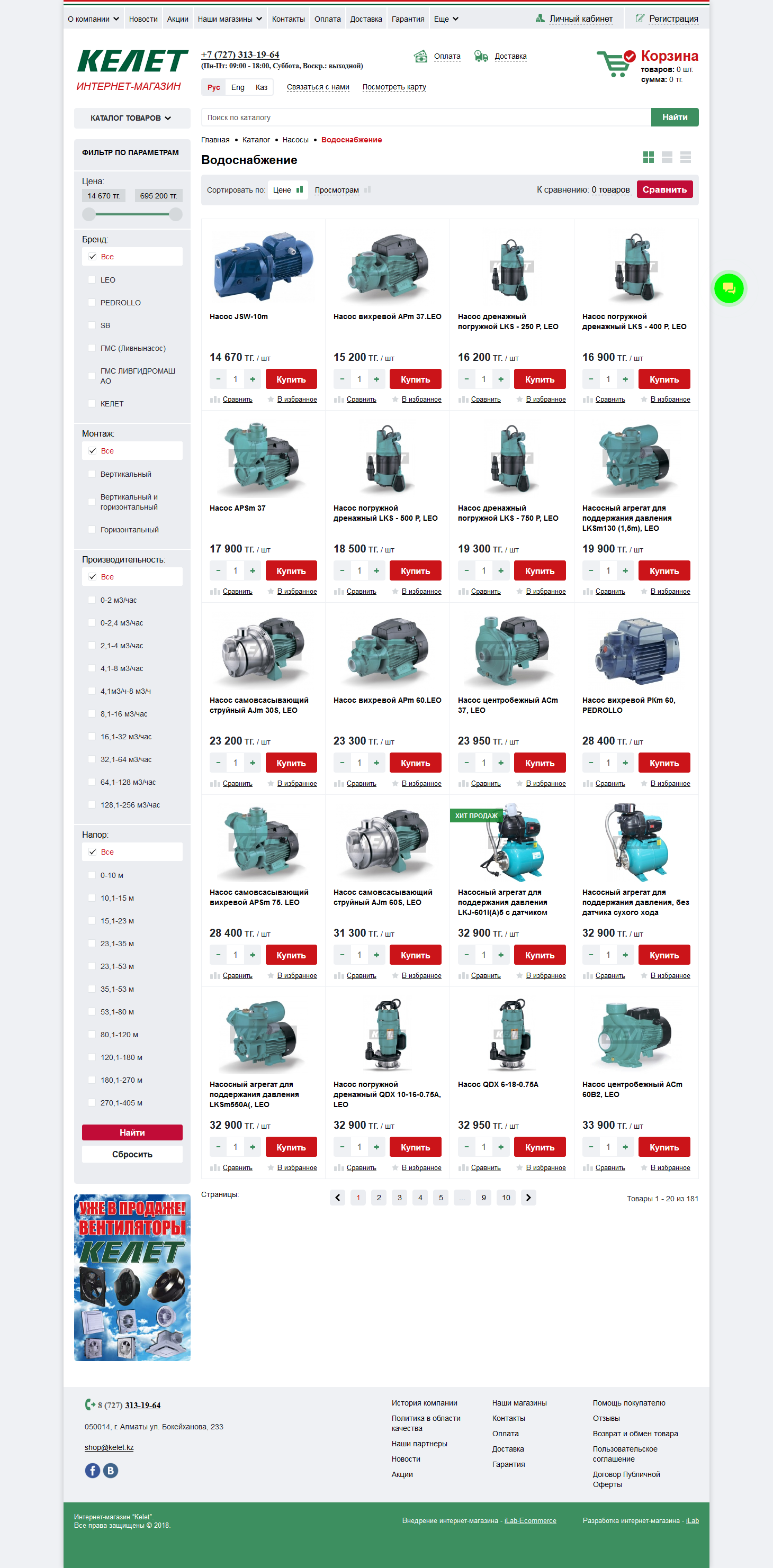
Task: Click the green Найти search button
Action: 675,117
